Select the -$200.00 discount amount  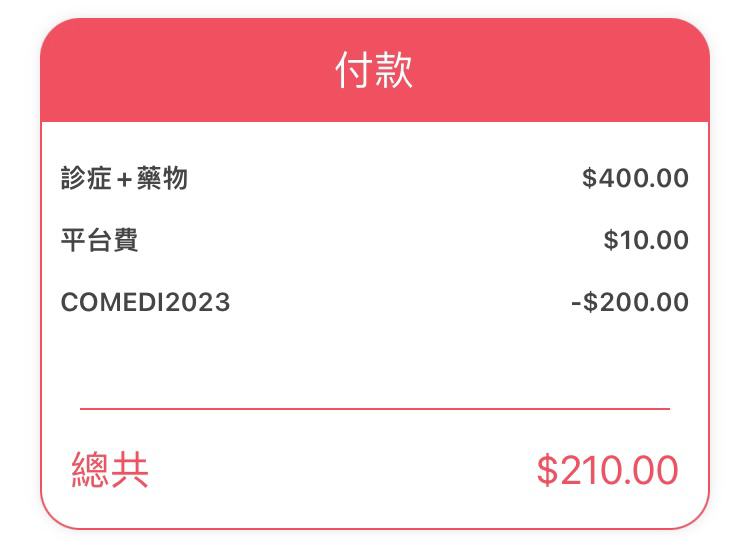[x=630, y=302]
